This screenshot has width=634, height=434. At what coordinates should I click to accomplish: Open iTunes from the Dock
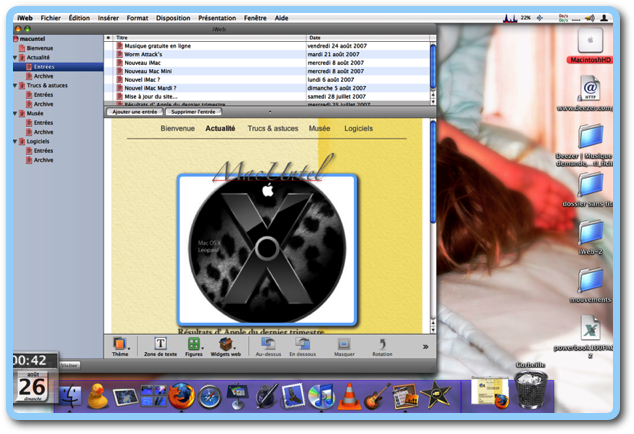pyautogui.click(x=321, y=396)
